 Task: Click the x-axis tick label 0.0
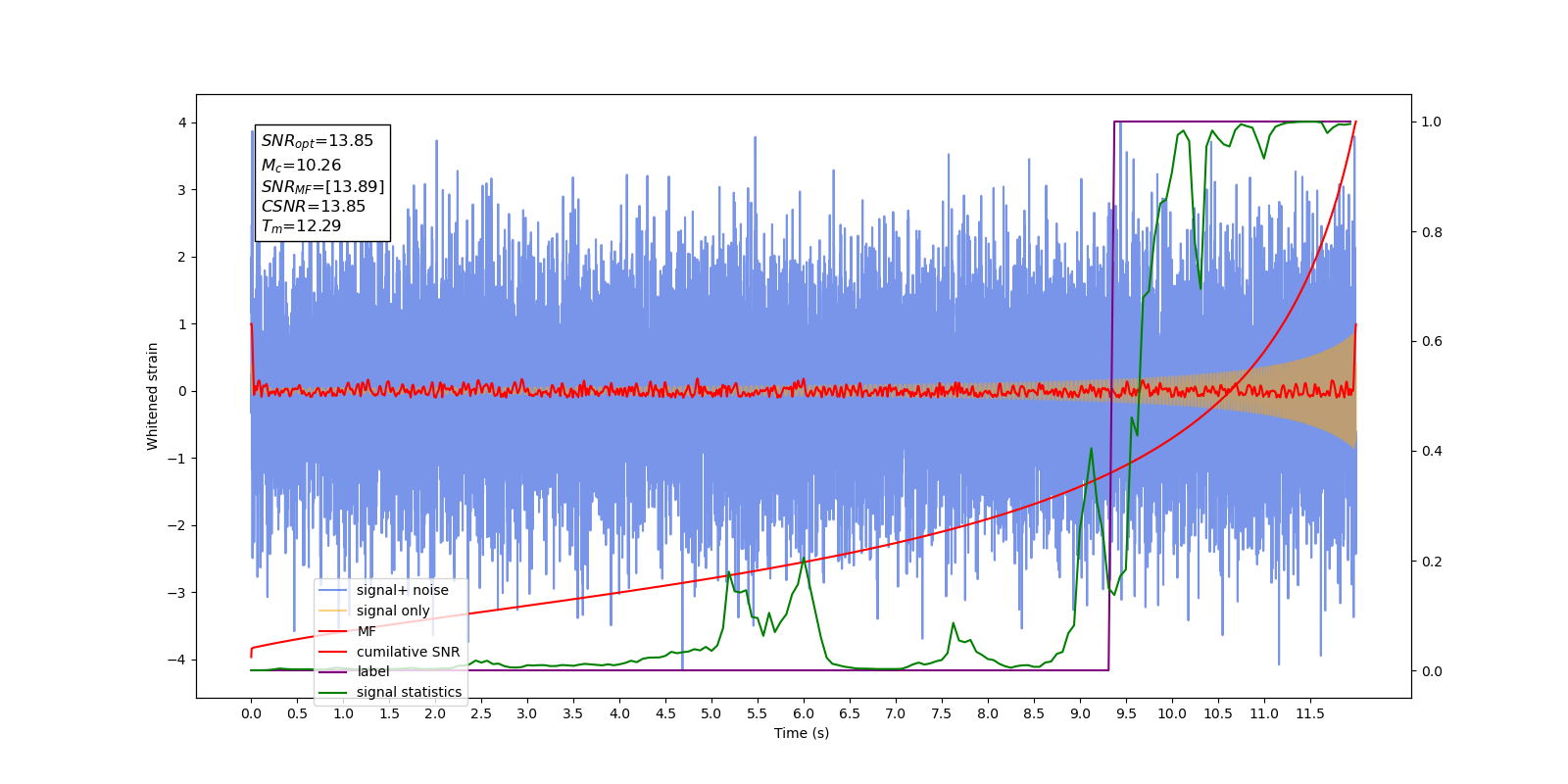coord(251,713)
